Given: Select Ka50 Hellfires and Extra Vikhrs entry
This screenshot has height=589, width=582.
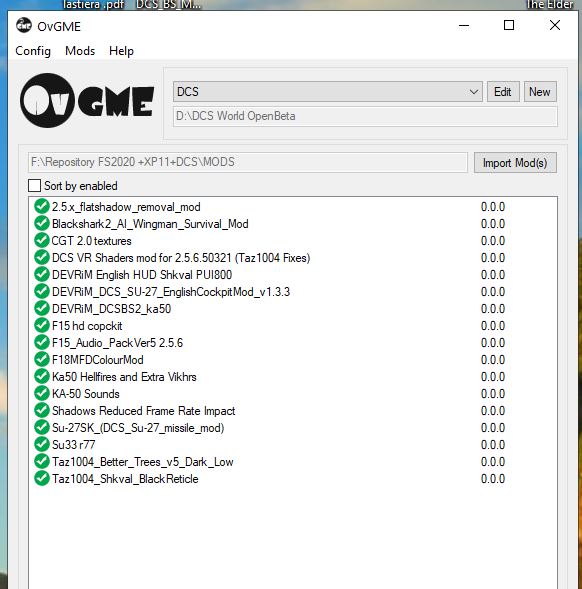Looking at the screenshot, I should pos(124,377).
